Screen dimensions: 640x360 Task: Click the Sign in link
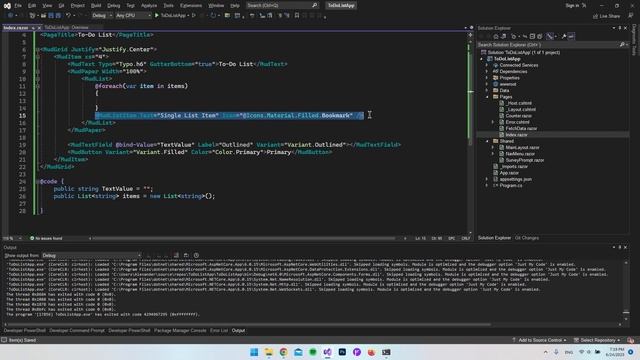pos(572,6)
